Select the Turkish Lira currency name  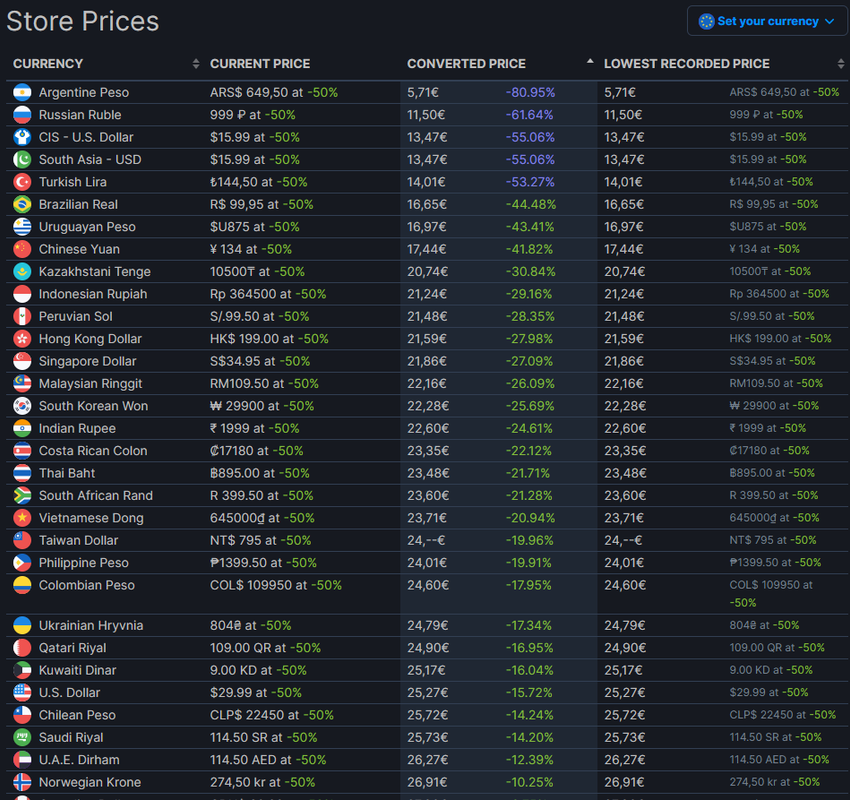click(x=73, y=182)
